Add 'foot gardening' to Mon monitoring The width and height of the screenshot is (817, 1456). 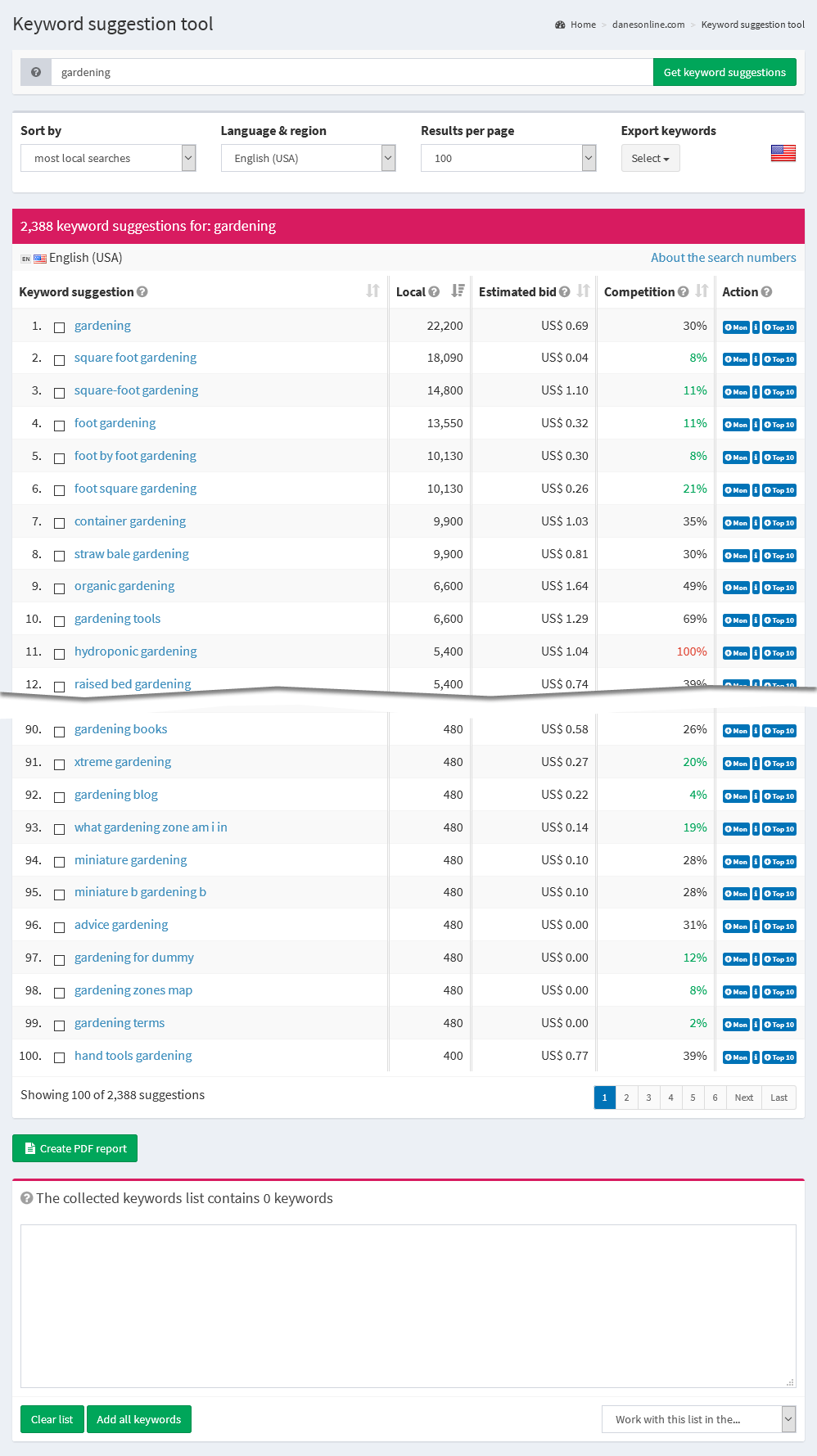click(x=736, y=425)
